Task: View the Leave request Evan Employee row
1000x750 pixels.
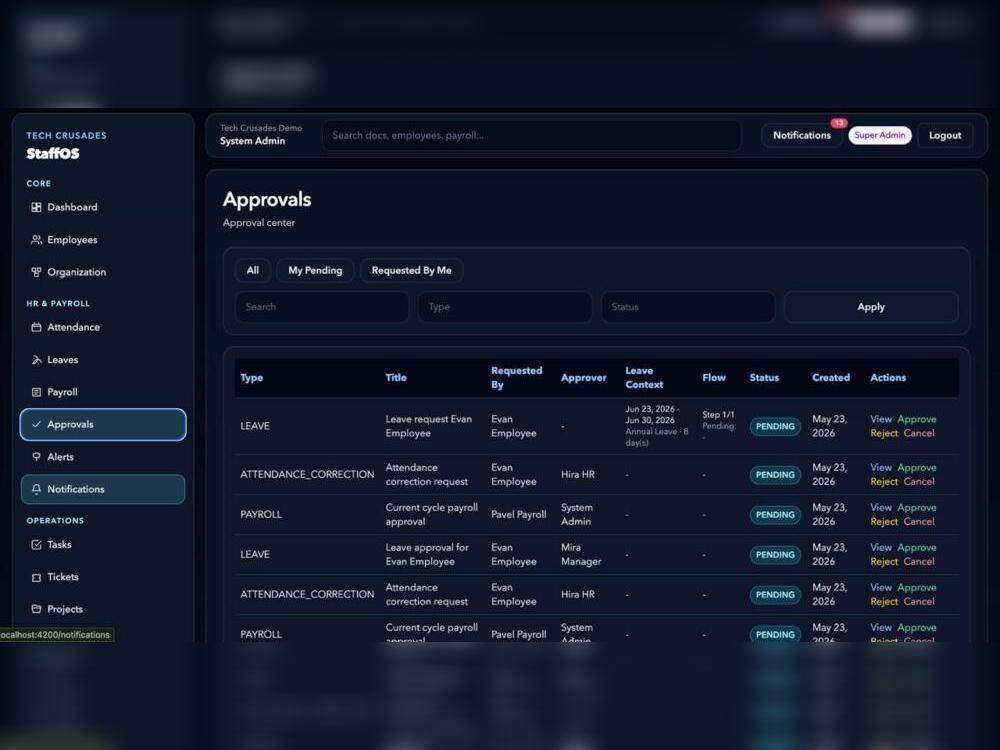Action: click(x=881, y=419)
